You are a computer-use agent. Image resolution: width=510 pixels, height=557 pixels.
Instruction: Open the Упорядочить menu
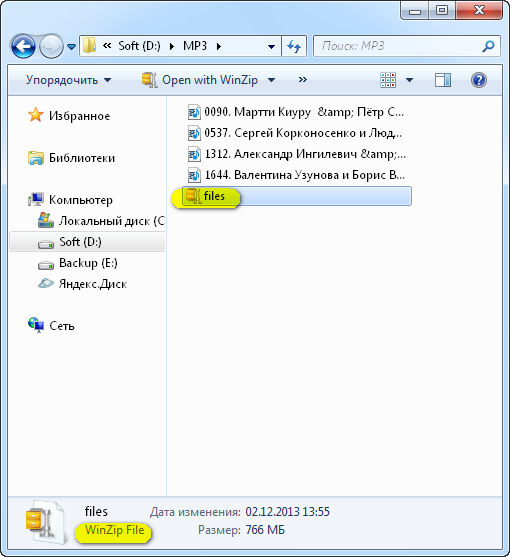(x=68, y=80)
